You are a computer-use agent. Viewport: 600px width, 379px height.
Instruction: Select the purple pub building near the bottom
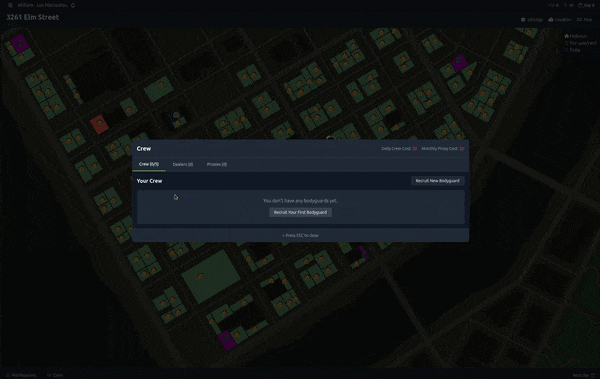[x=227, y=340]
